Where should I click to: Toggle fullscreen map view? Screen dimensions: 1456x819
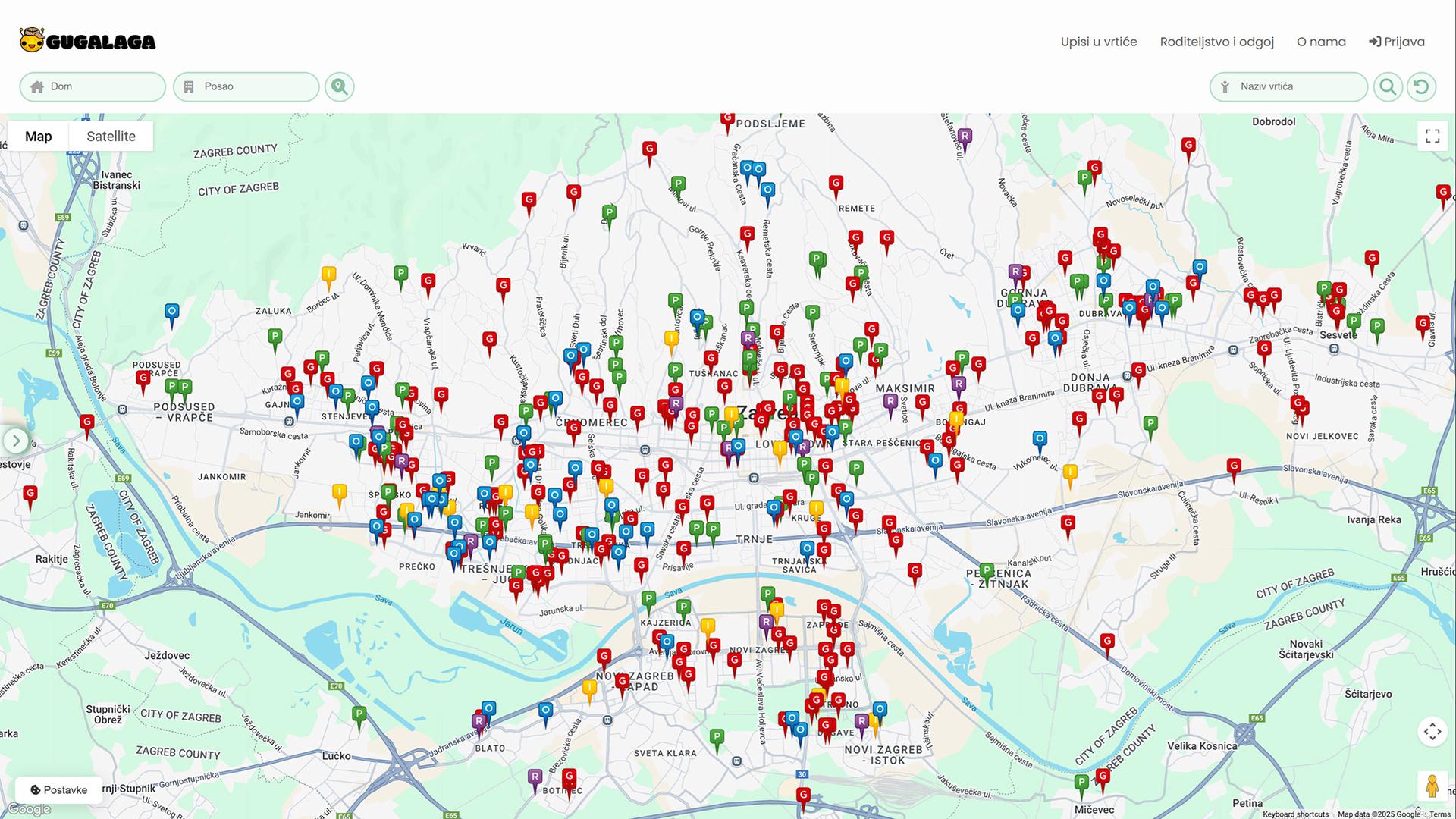click(1432, 136)
